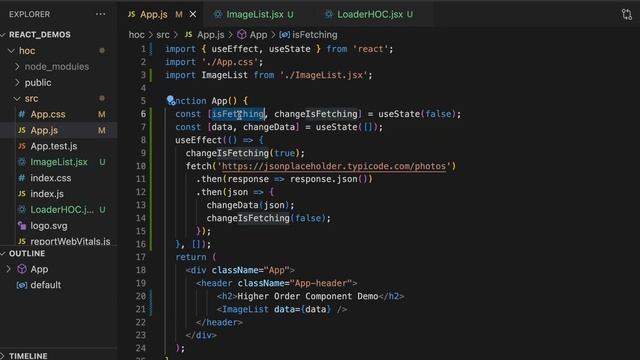Click App.js in the breadcrumb

[211, 35]
